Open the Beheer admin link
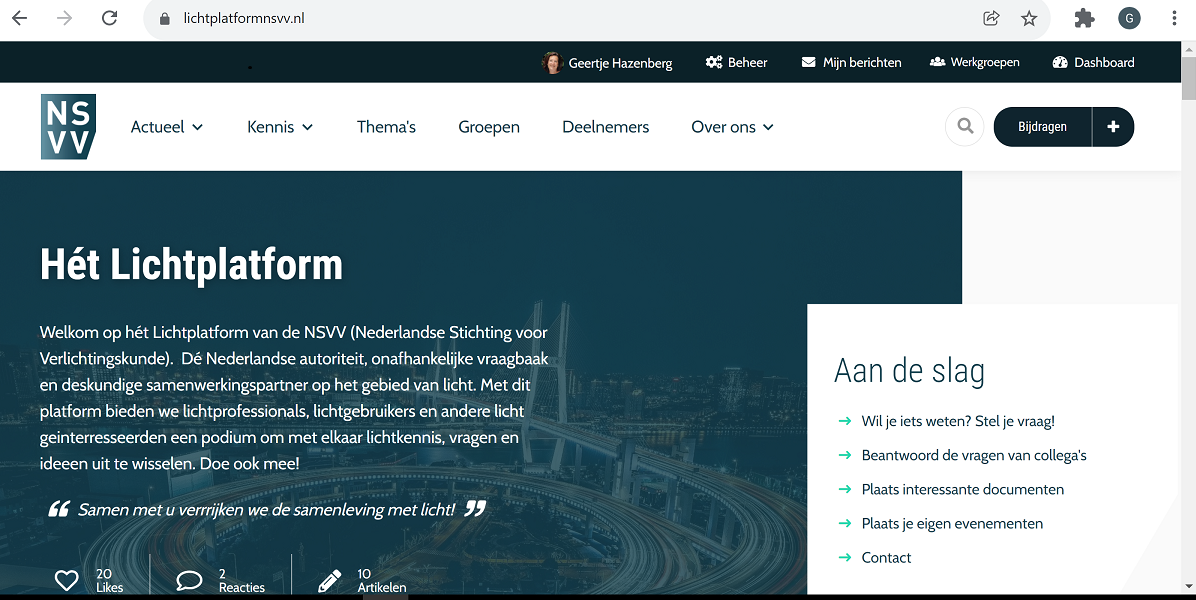The height and width of the screenshot is (600, 1196). click(x=748, y=63)
